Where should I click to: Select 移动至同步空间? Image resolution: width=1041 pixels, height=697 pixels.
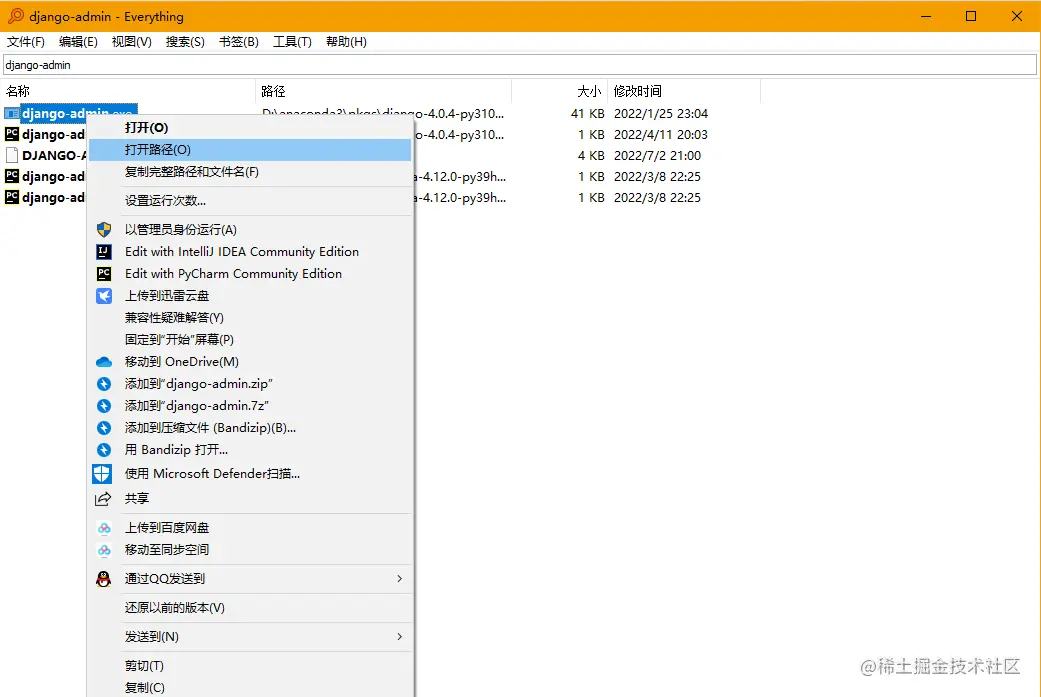coord(250,550)
